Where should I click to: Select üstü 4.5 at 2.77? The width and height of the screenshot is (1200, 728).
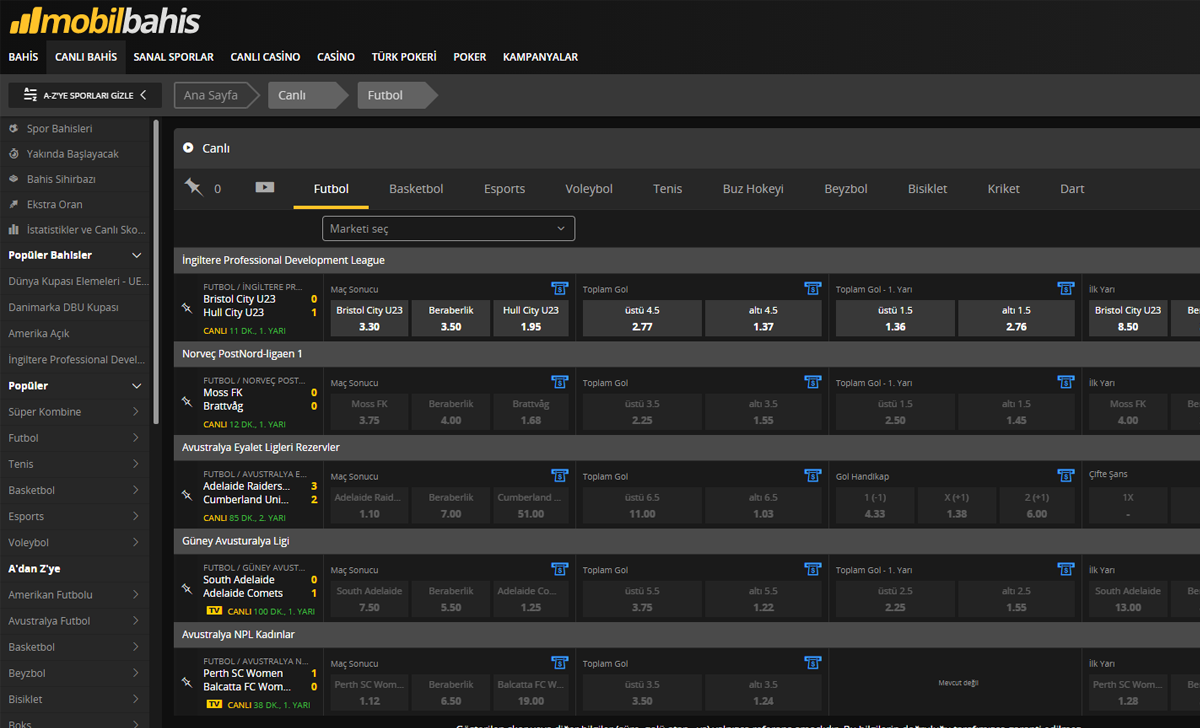pyautogui.click(x=642, y=319)
